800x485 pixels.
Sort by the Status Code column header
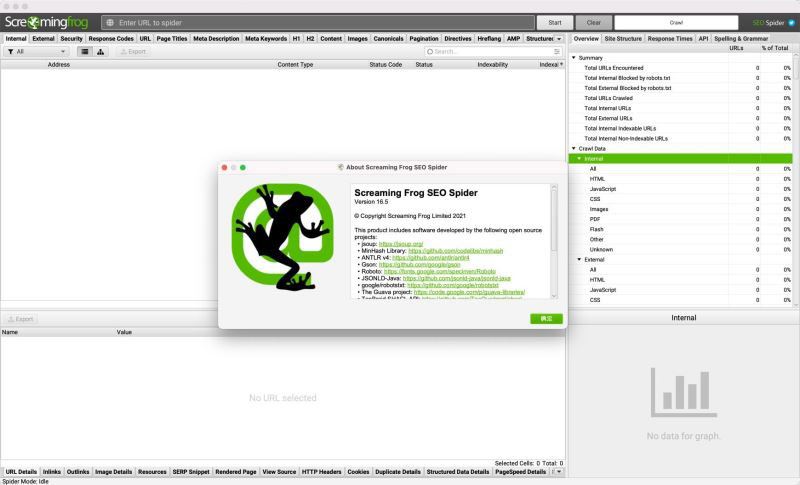385,65
